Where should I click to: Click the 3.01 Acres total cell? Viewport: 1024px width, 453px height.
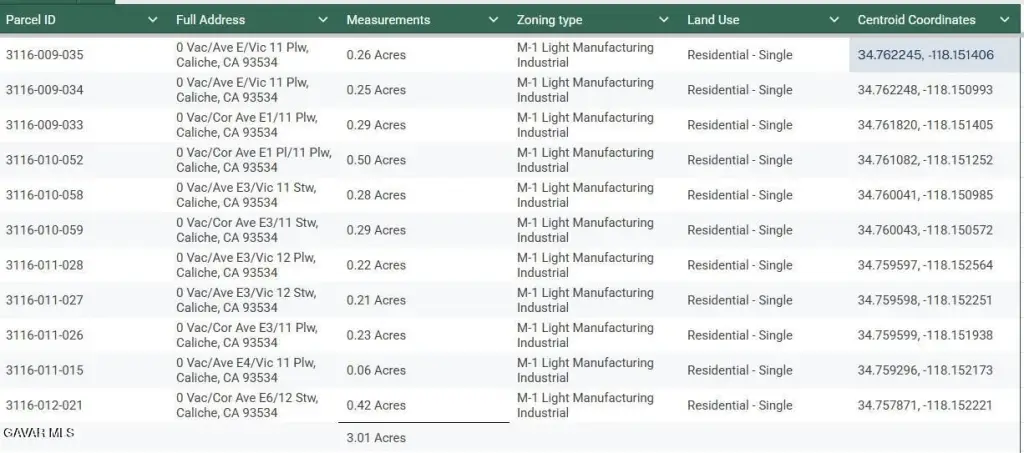tap(376, 438)
